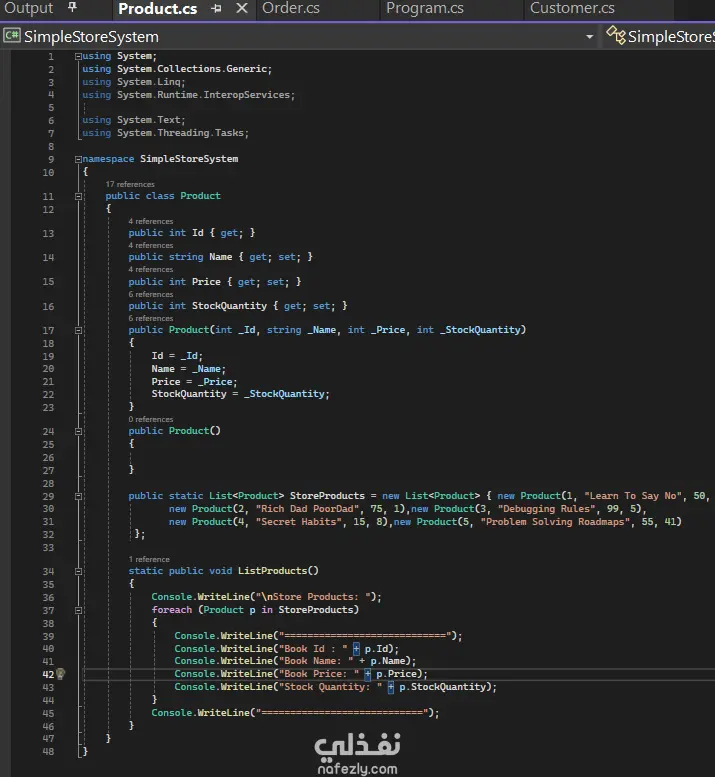715x777 pixels.
Task: Click the C# project icon in the navigation bar
Action: [12, 36]
